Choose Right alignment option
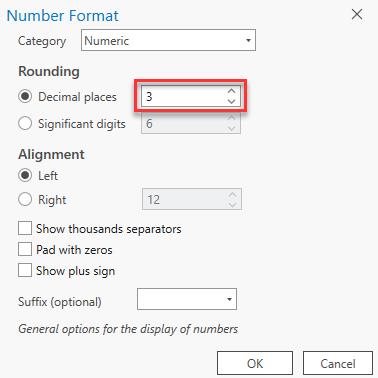 pos(25,199)
